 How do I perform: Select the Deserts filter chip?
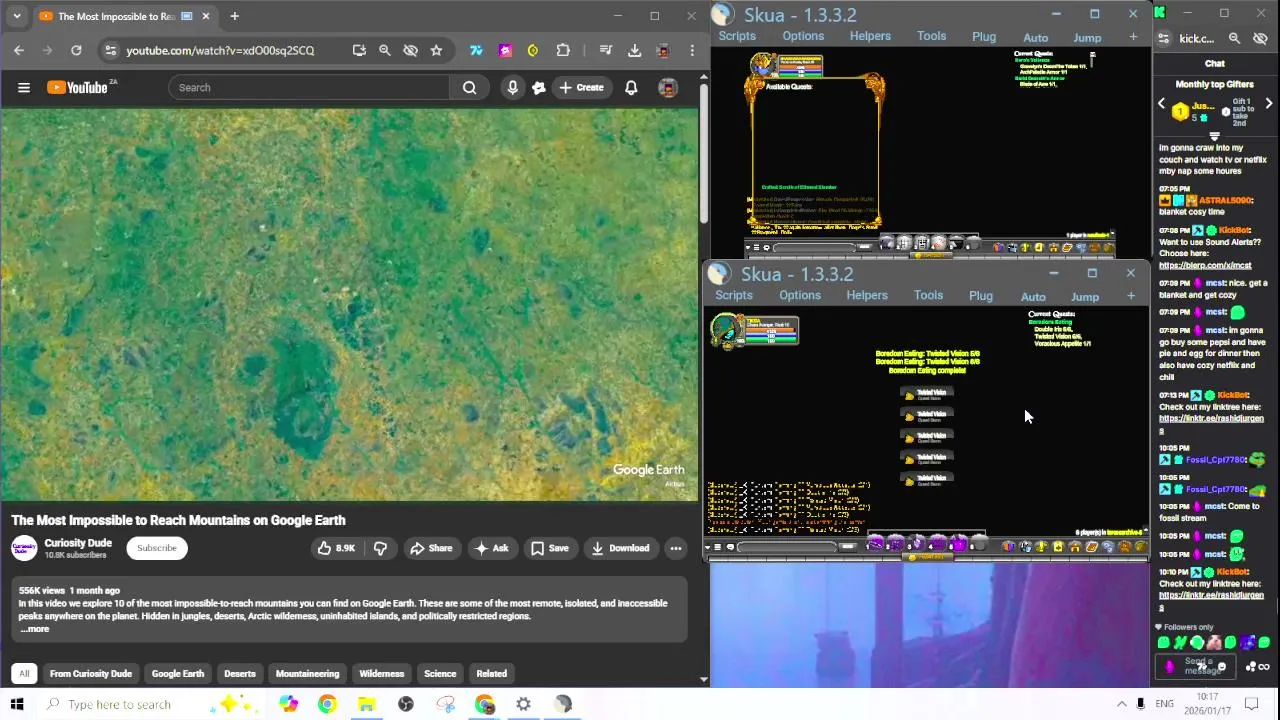(240, 674)
